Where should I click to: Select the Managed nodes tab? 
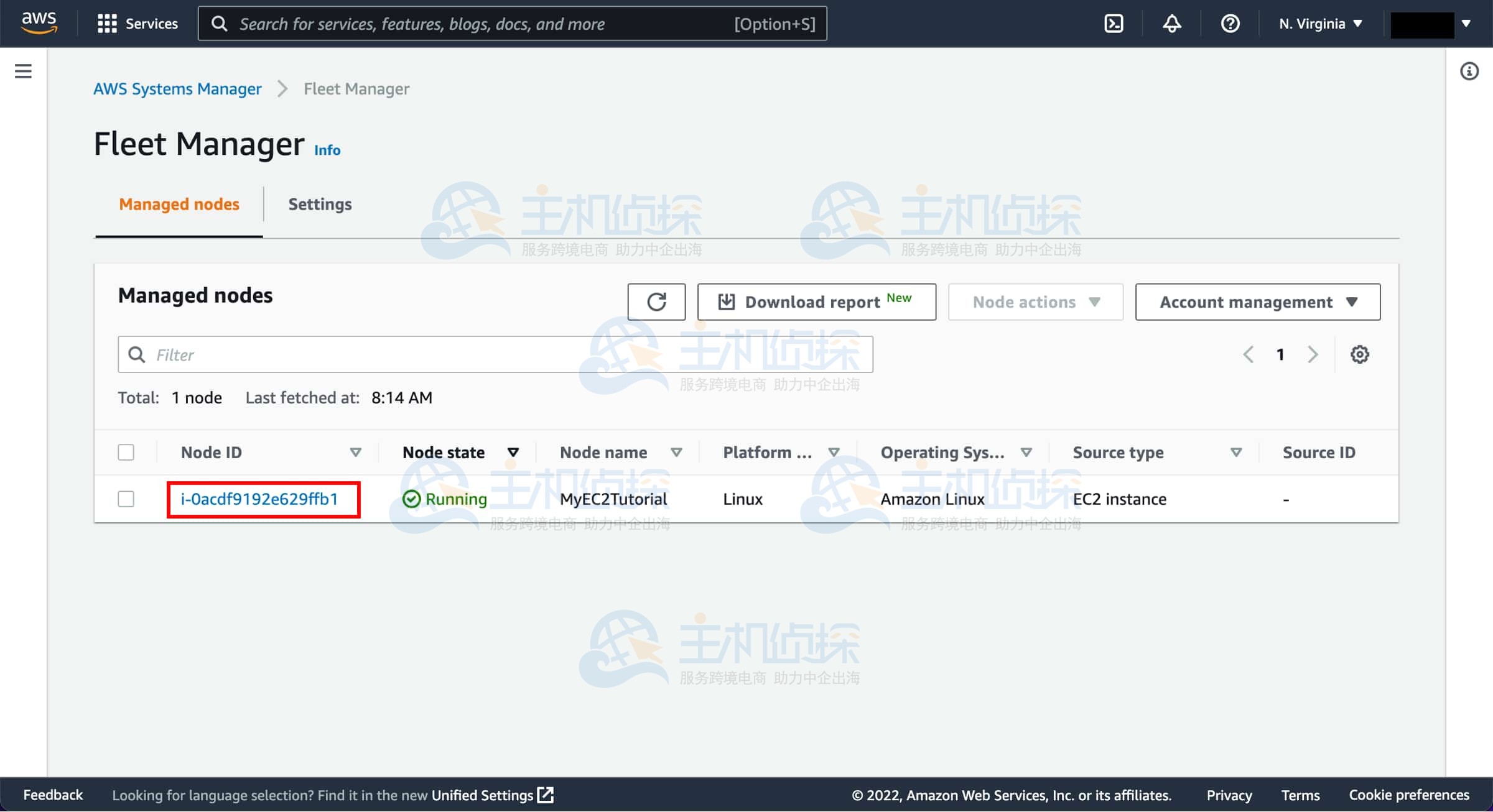pyautogui.click(x=179, y=204)
